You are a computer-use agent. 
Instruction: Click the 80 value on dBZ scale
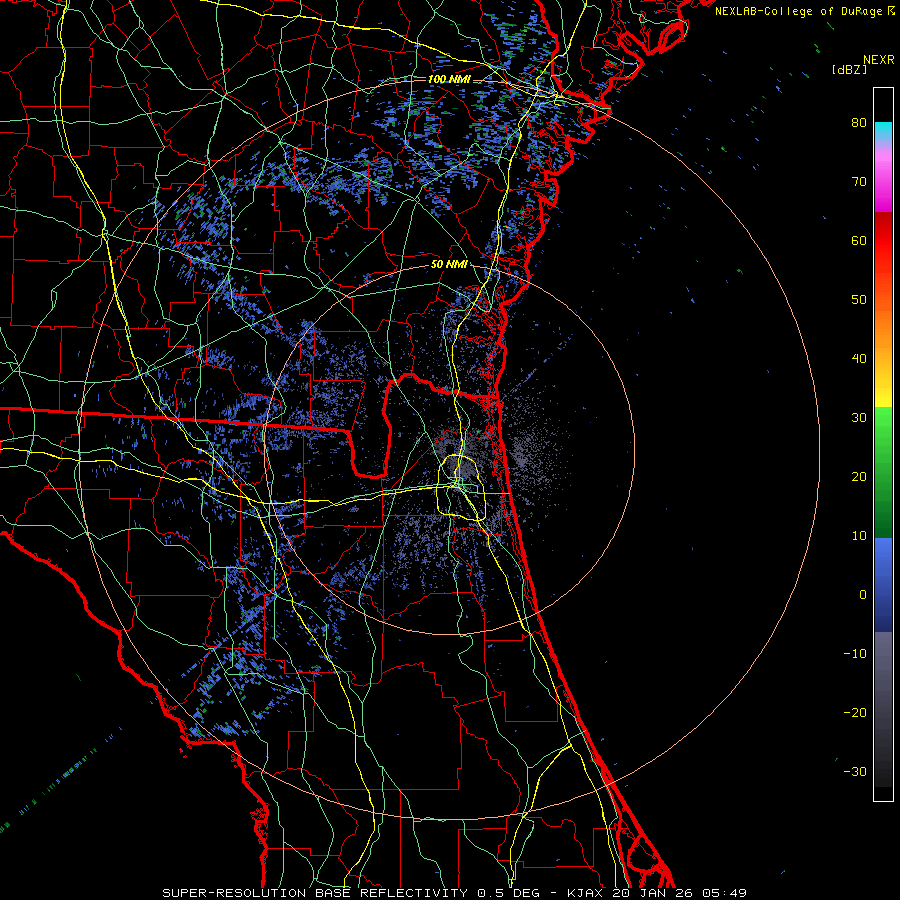click(x=859, y=123)
